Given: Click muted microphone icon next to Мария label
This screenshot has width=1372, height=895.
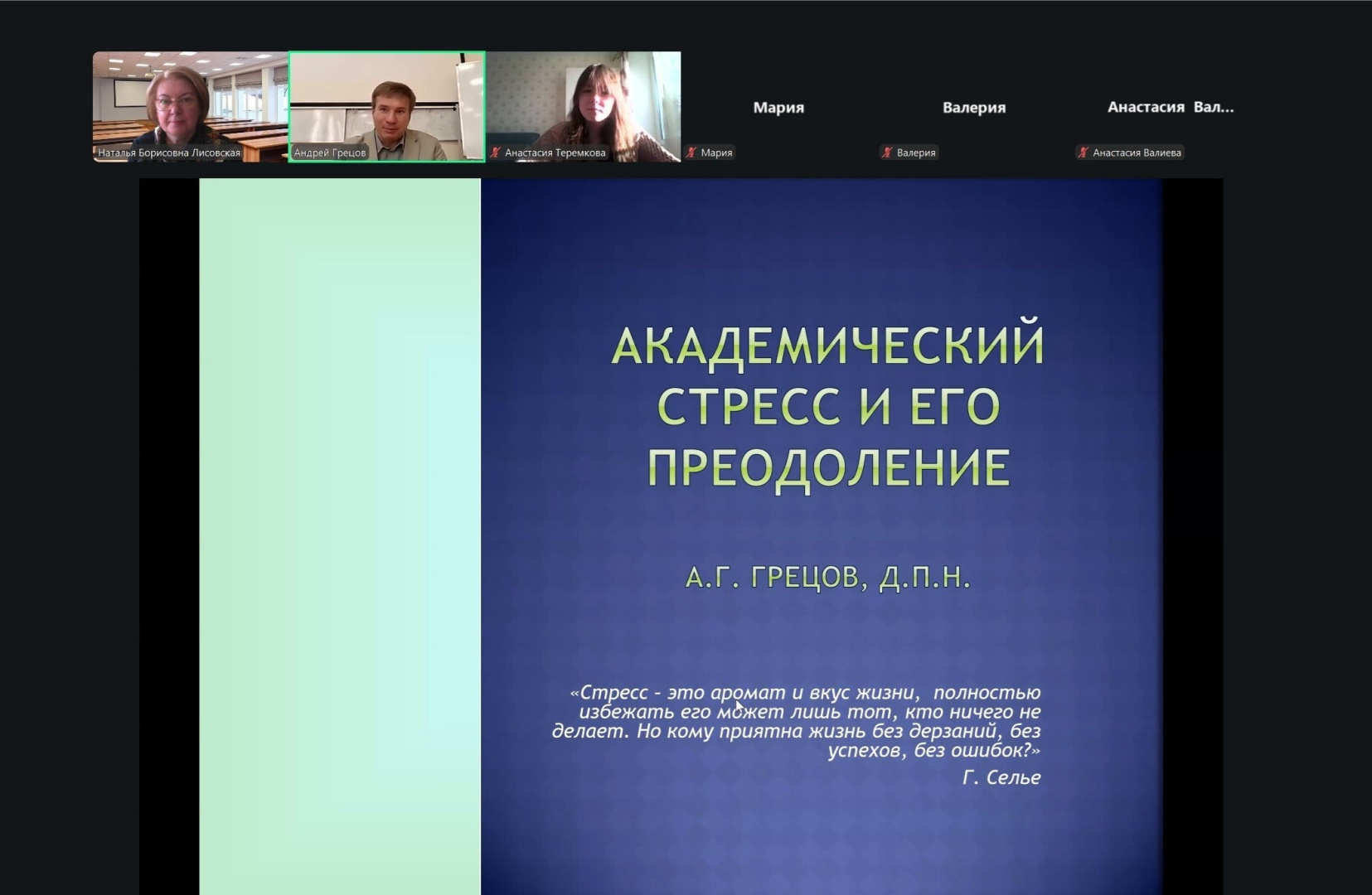Looking at the screenshot, I should point(691,152).
